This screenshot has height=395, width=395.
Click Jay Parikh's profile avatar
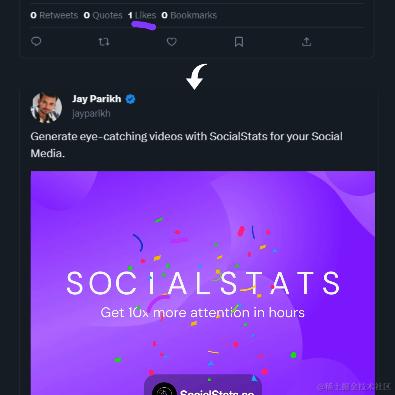click(46, 107)
